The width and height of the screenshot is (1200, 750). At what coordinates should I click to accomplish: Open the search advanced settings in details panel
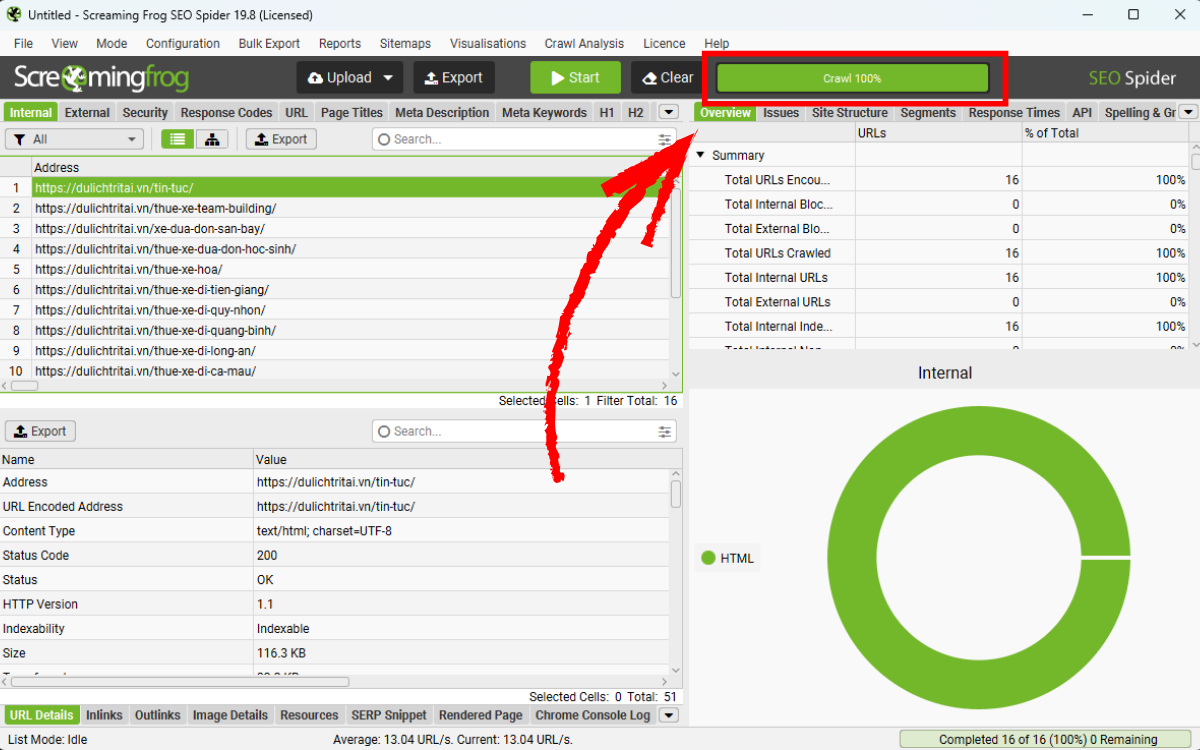tap(664, 431)
